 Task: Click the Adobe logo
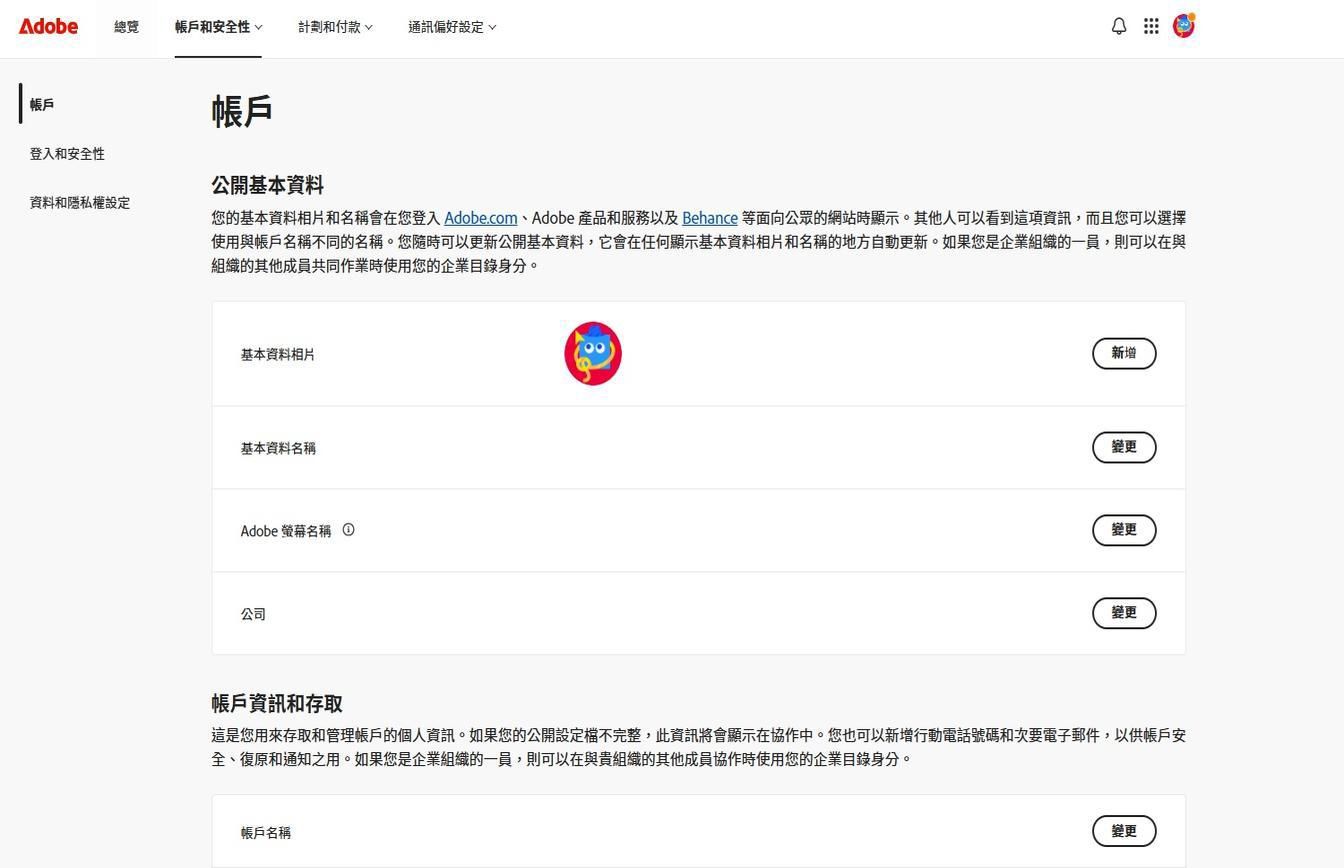pyautogui.click(x=48, y=27)
